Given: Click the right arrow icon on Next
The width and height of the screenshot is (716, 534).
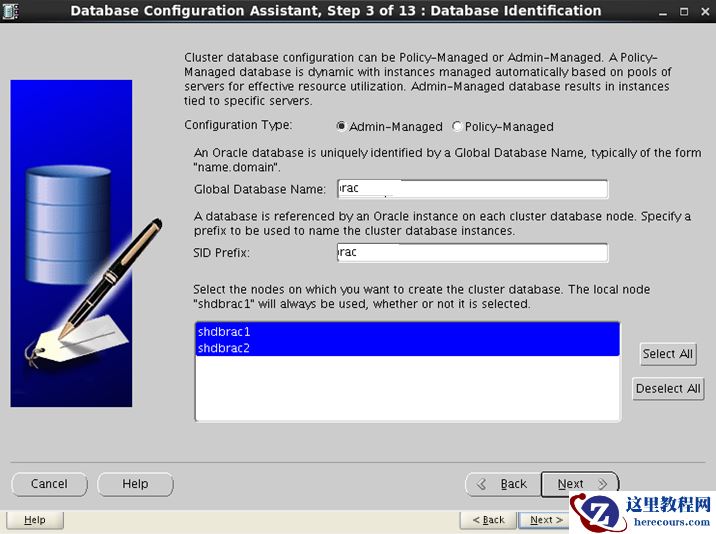Looking at the screenshot, I should click(602, 484).
